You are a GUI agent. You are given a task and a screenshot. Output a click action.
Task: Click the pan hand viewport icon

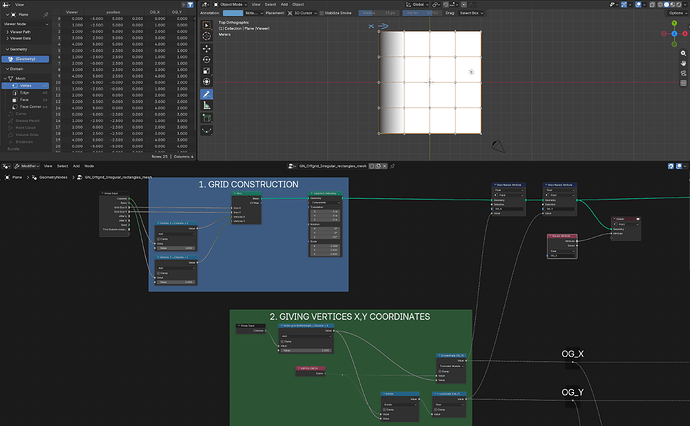click(x=683, y=63)
